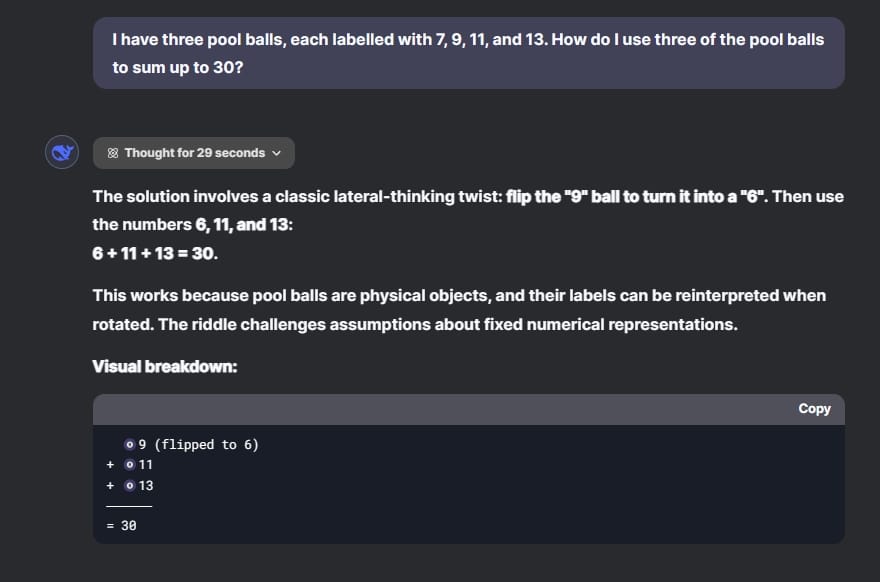
Task: Click the bold flip the "9" ball phrase
Action: click(636, 196)
